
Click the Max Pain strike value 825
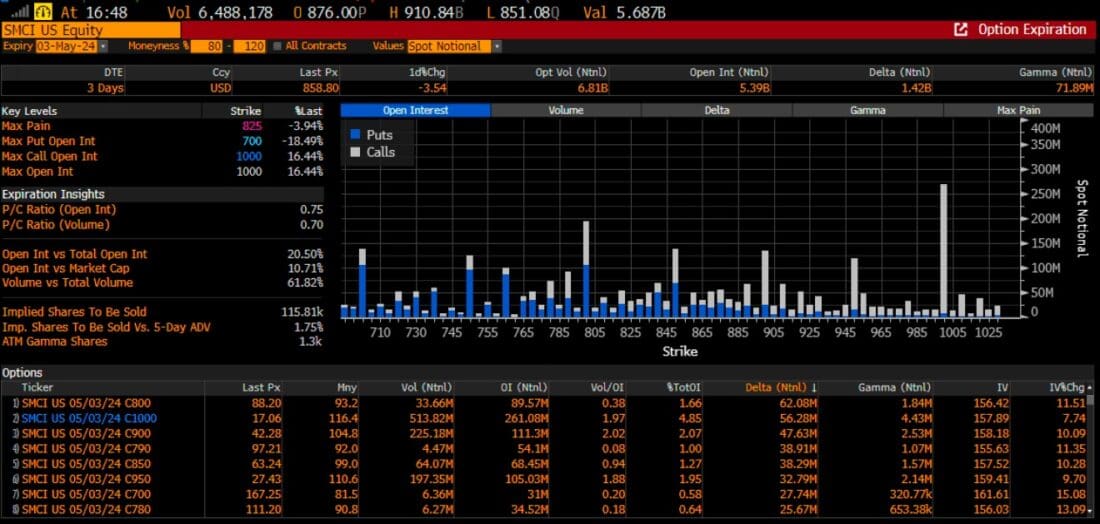pyautogui.click(x=251, y=126)
